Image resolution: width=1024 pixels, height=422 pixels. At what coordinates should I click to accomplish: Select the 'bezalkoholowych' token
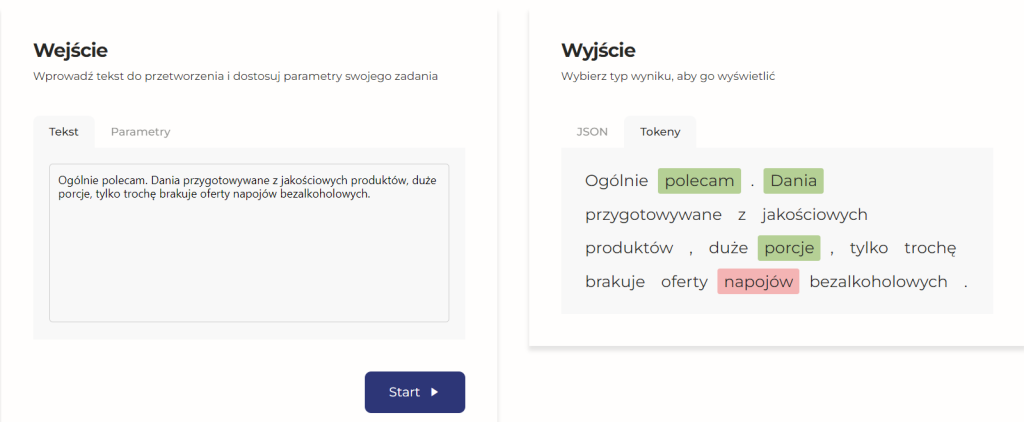coord(878,282)
